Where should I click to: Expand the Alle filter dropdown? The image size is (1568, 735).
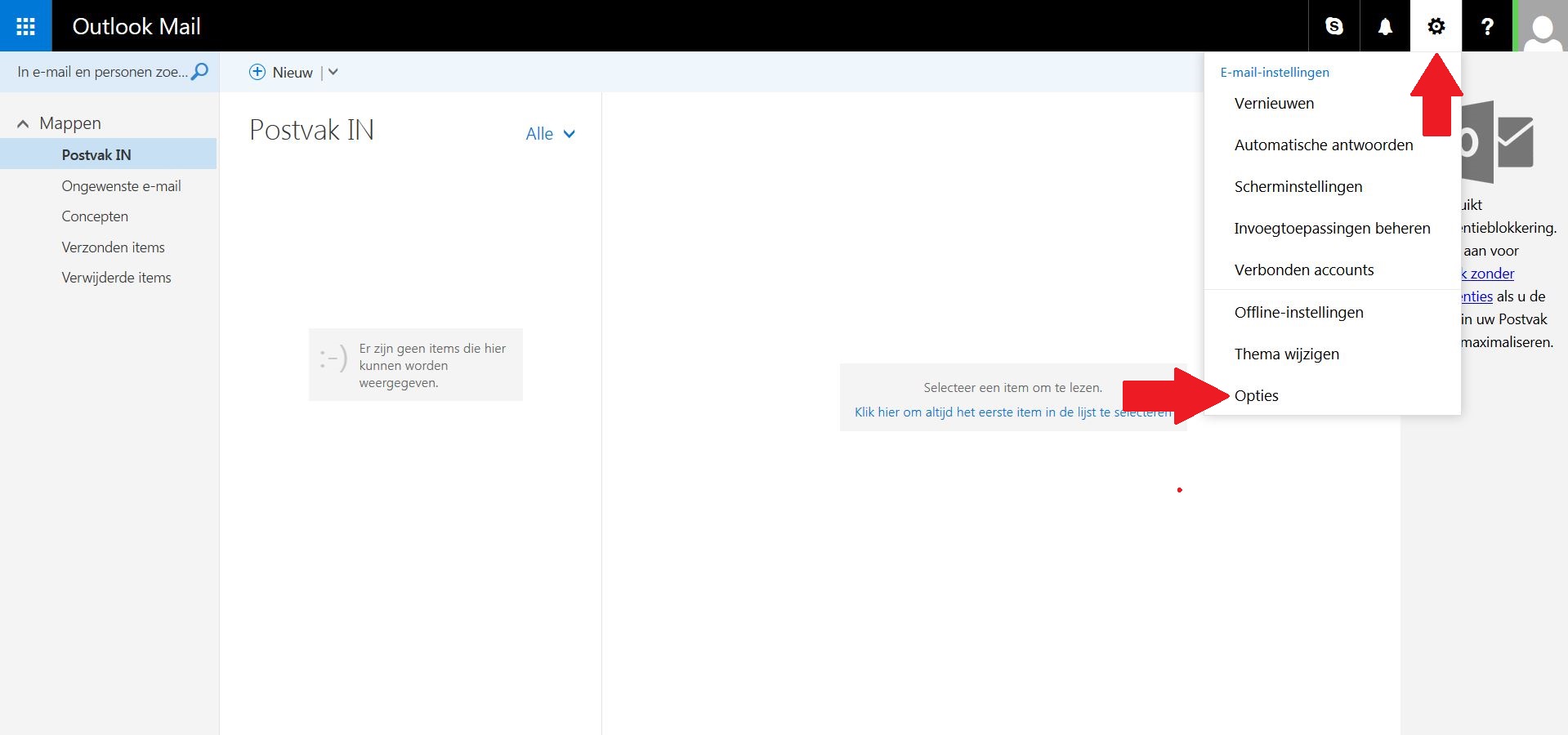(x=550, y=134)
